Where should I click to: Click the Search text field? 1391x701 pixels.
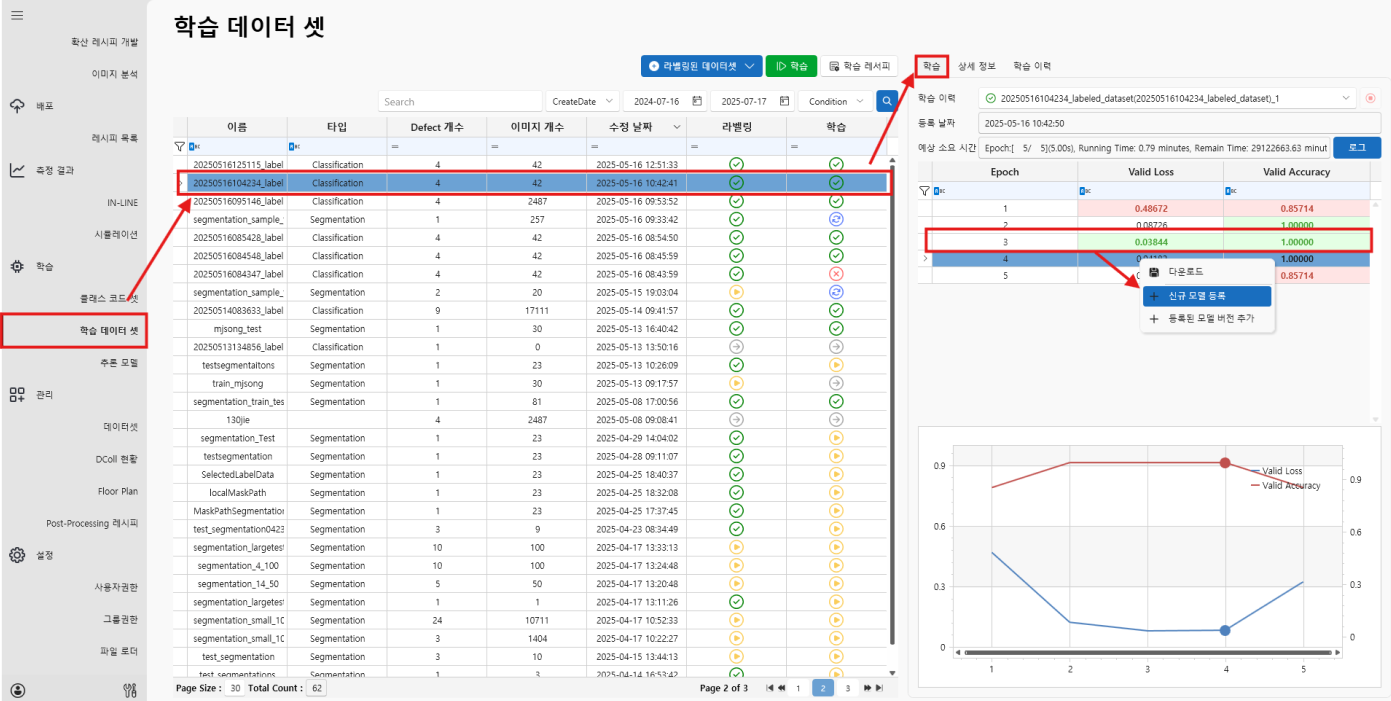coord(459,101)
